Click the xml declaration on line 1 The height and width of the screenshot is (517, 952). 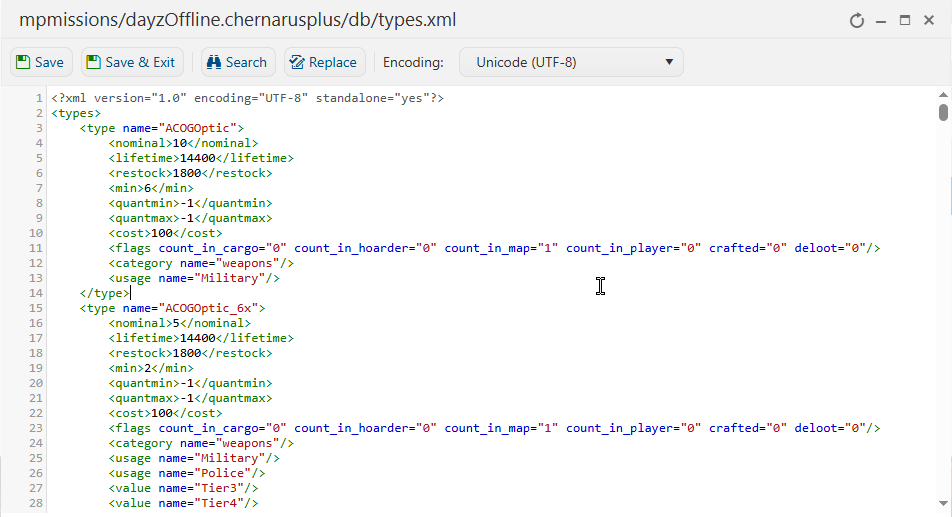click(248, 98)
